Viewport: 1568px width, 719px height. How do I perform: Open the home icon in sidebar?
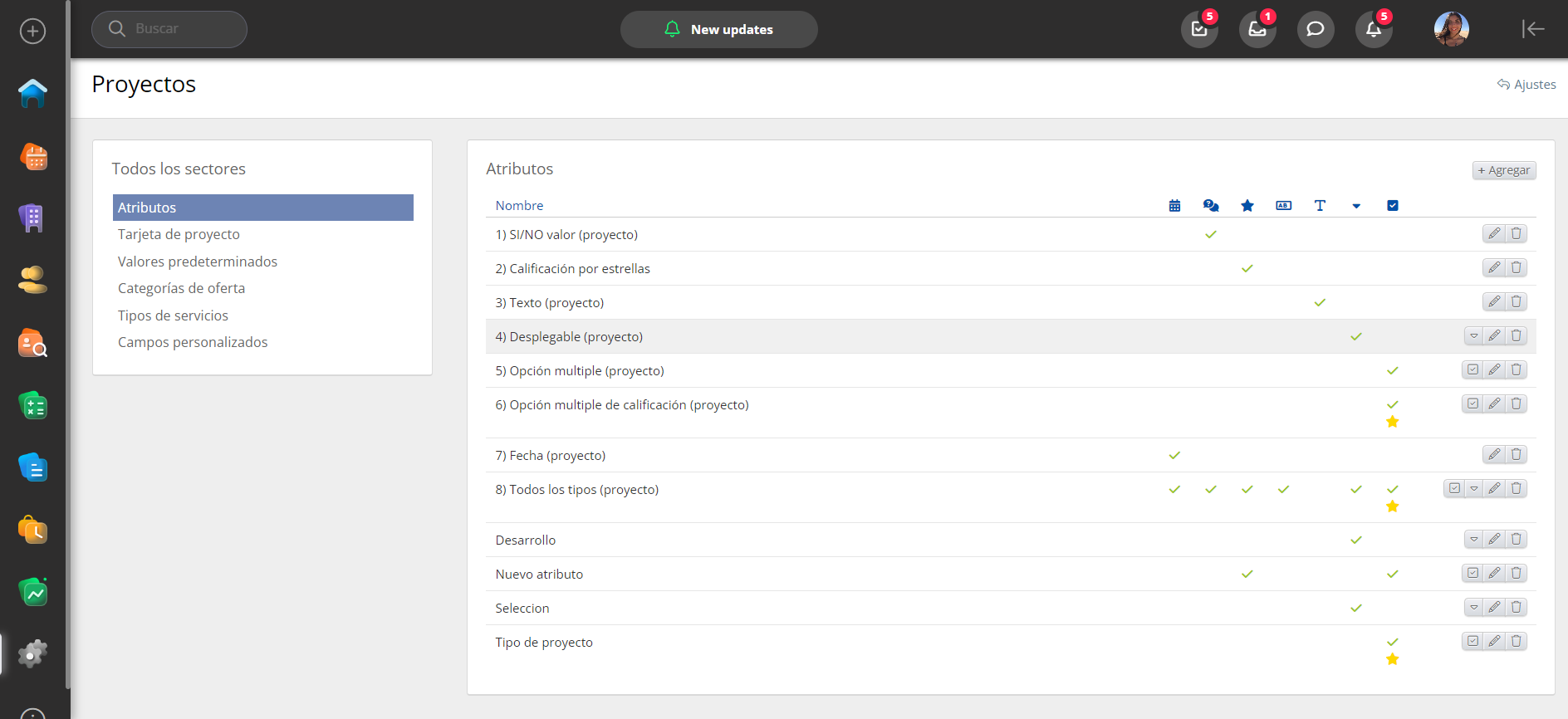click(x=33, y=93)
